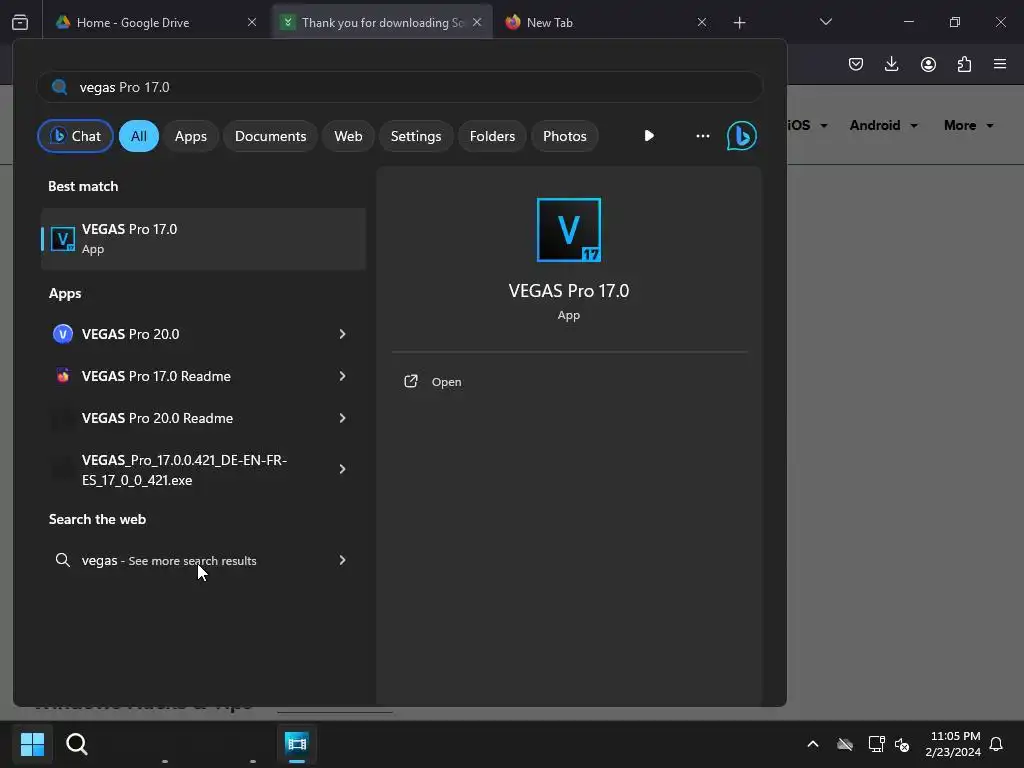Switch to Documents filter
1024x768 pixels.
270,136
